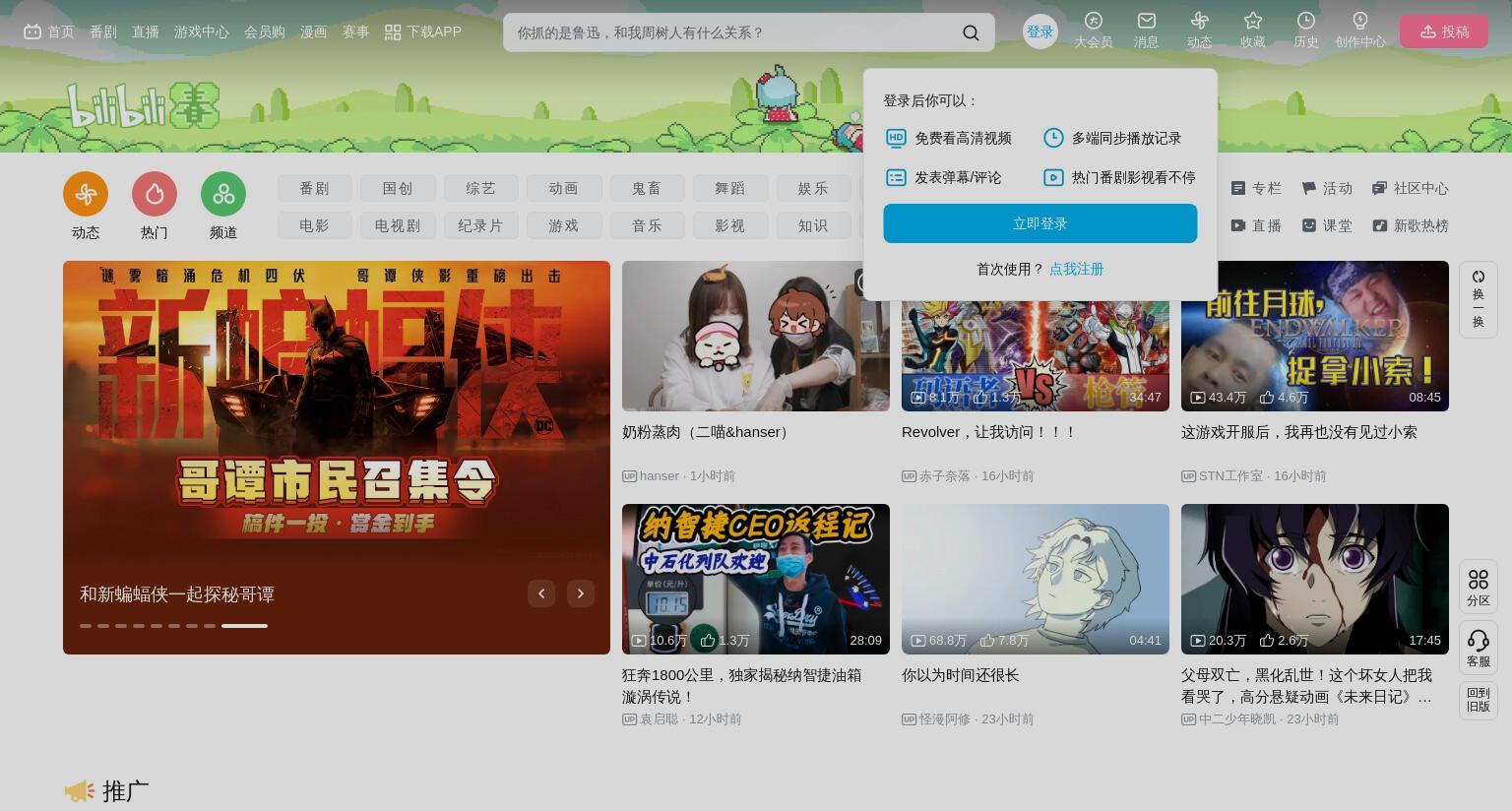Open 父母双亡 未来日记 video thumbnail
1512x811 pixels.
click(x=1315, y=579)
